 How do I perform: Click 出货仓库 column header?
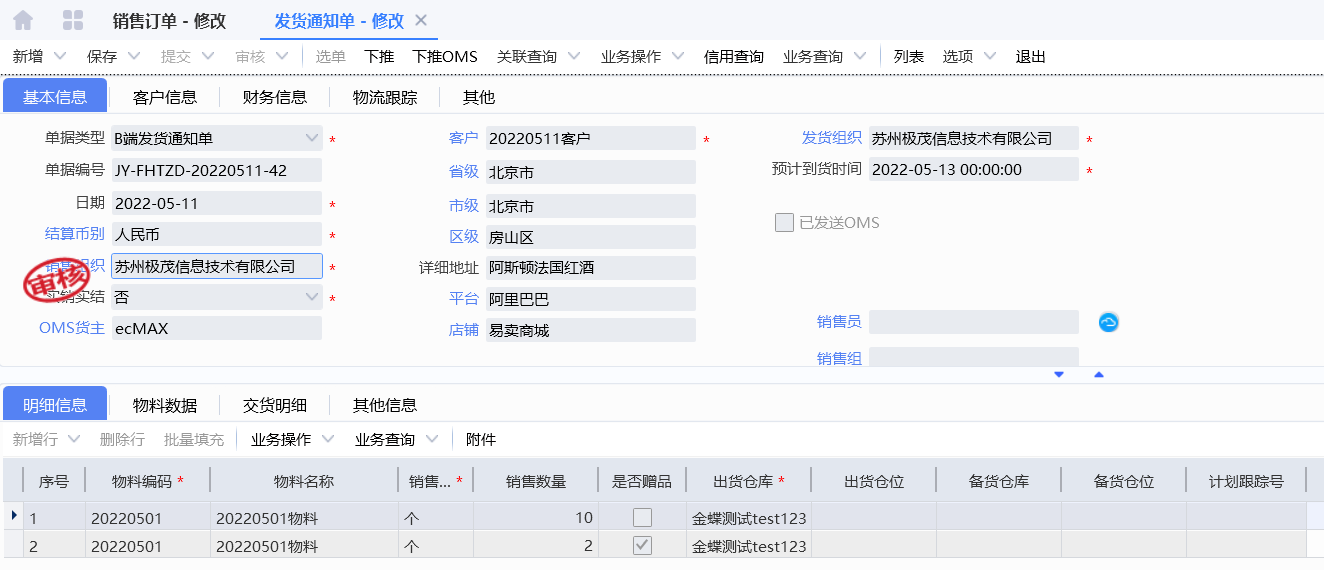749,481
